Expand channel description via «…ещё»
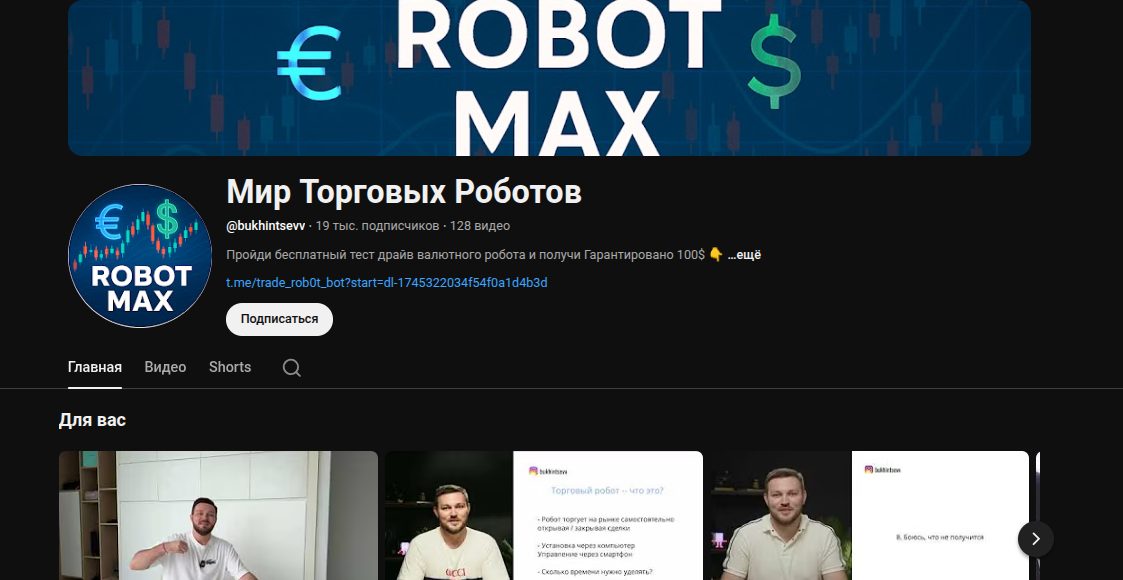 click(744, 255)
